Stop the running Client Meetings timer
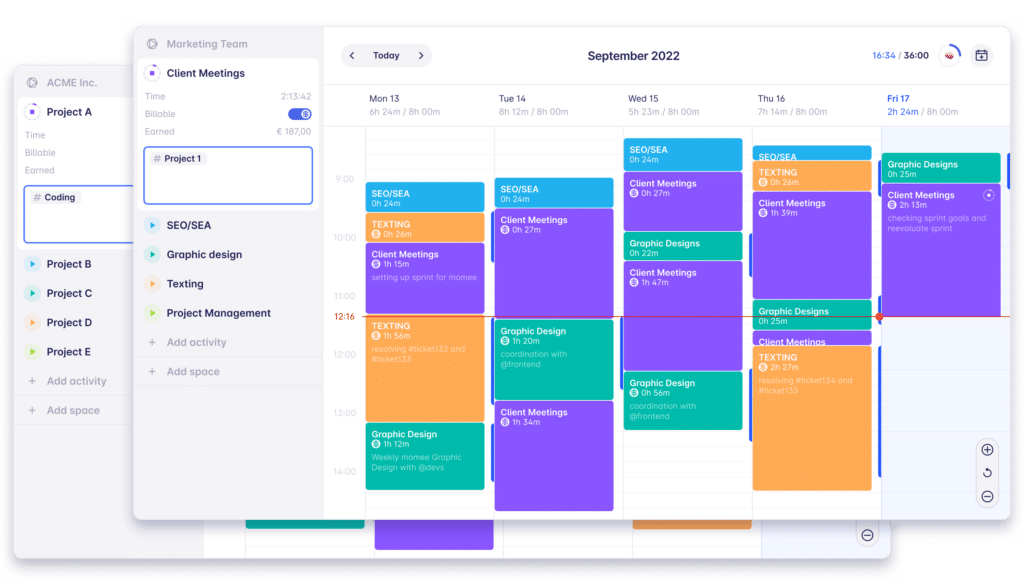1024x585 pixels. pos(152,73)
